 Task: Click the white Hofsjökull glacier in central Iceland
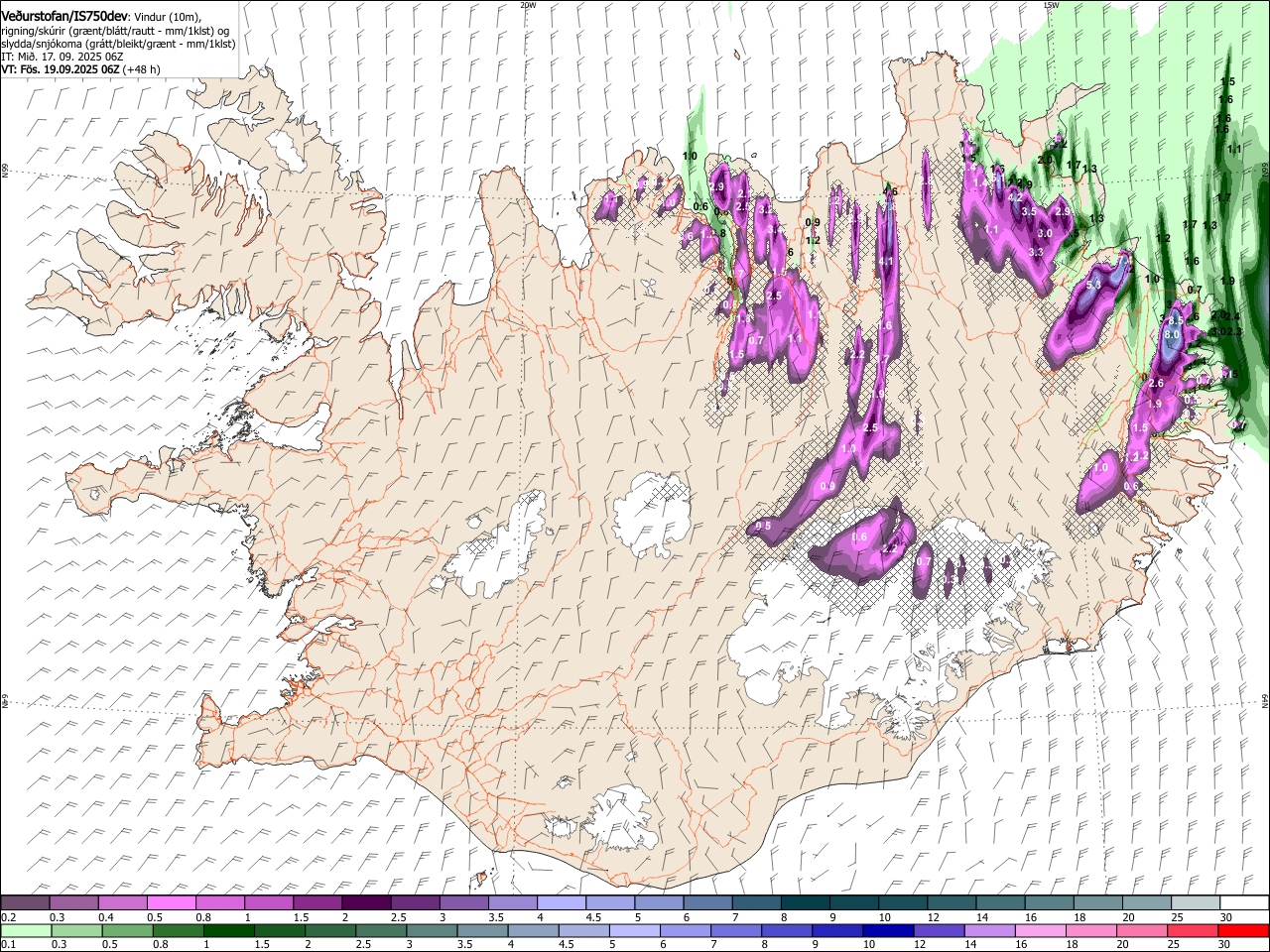pyautogui.click(x=650, y=513)
